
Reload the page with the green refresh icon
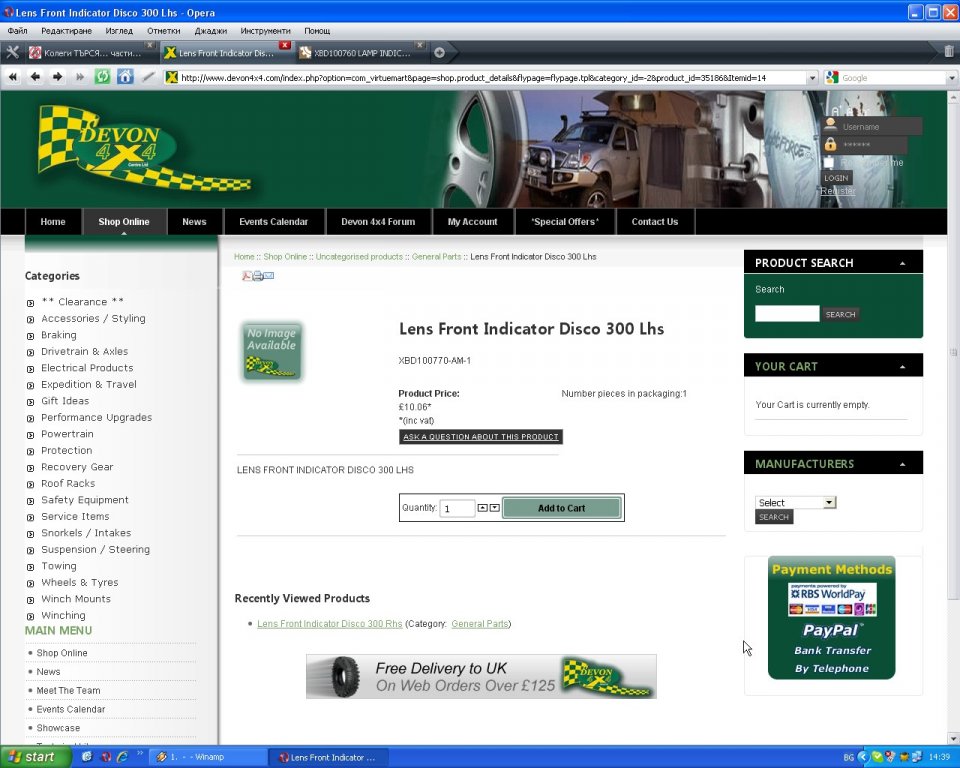[x=102, y=77]
